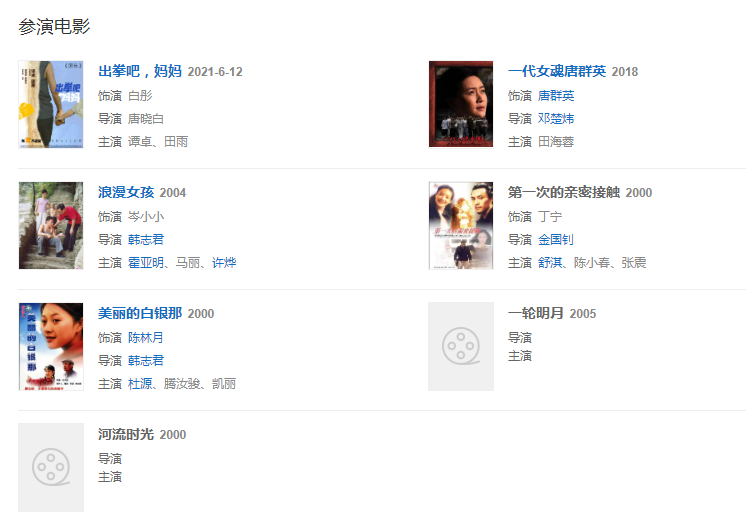The width and height of the screenshot is (746, 521).
Task: Open the 第一次的亲密接触 poster
Action: (461, 225)
